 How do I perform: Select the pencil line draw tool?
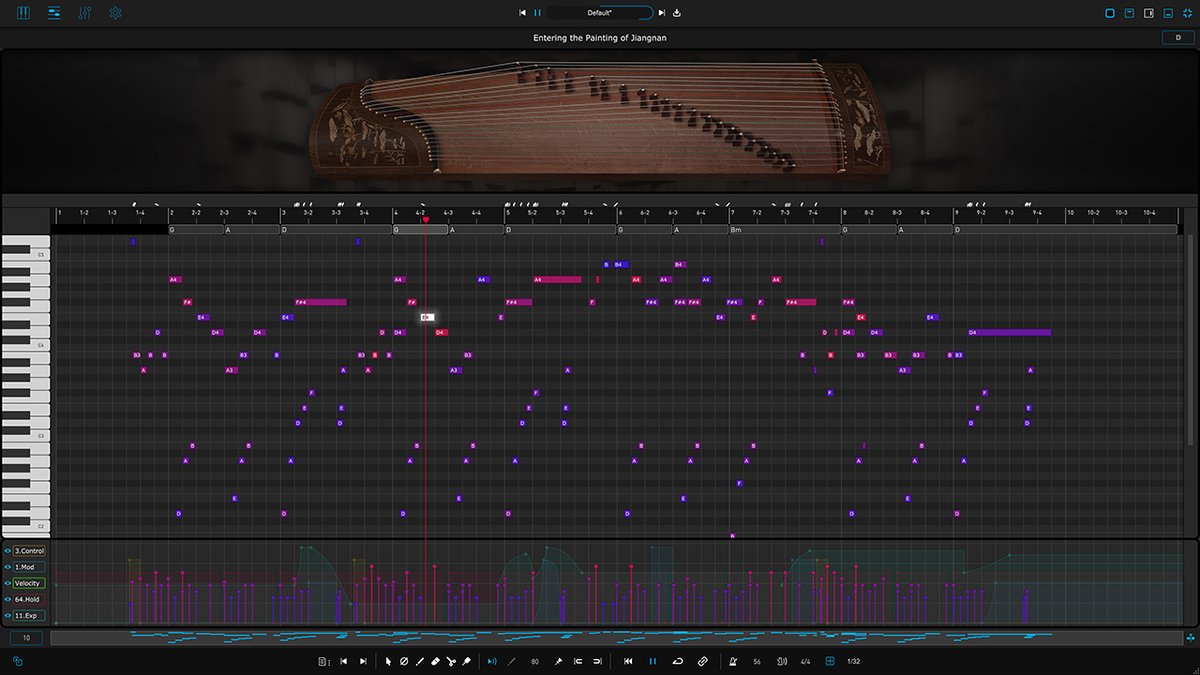pyautogui.click(x=419, y=661)
